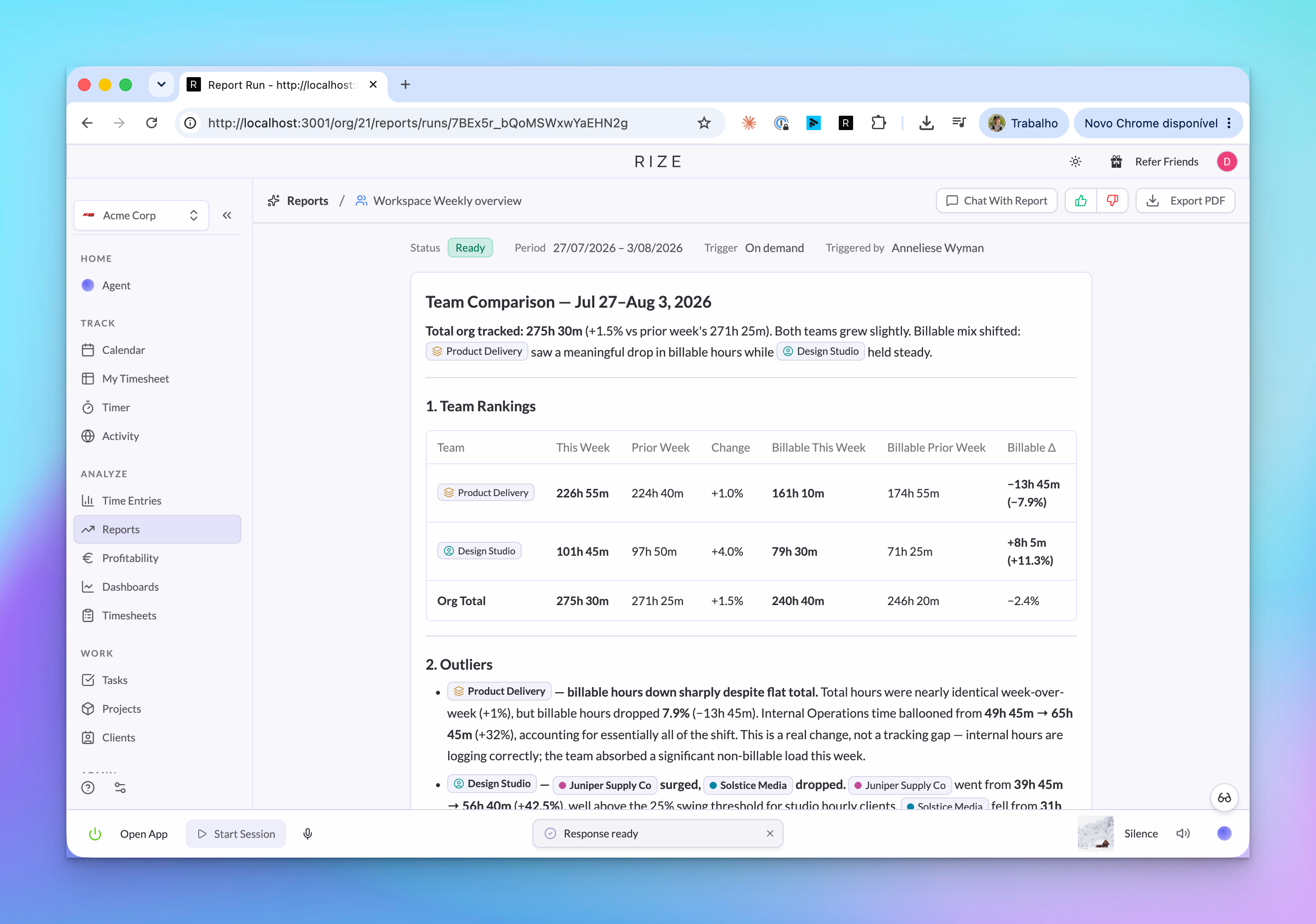Expand tab search dropdown chevron
The width and height of the screenshot is (1316, 924).
click(161, 85)
